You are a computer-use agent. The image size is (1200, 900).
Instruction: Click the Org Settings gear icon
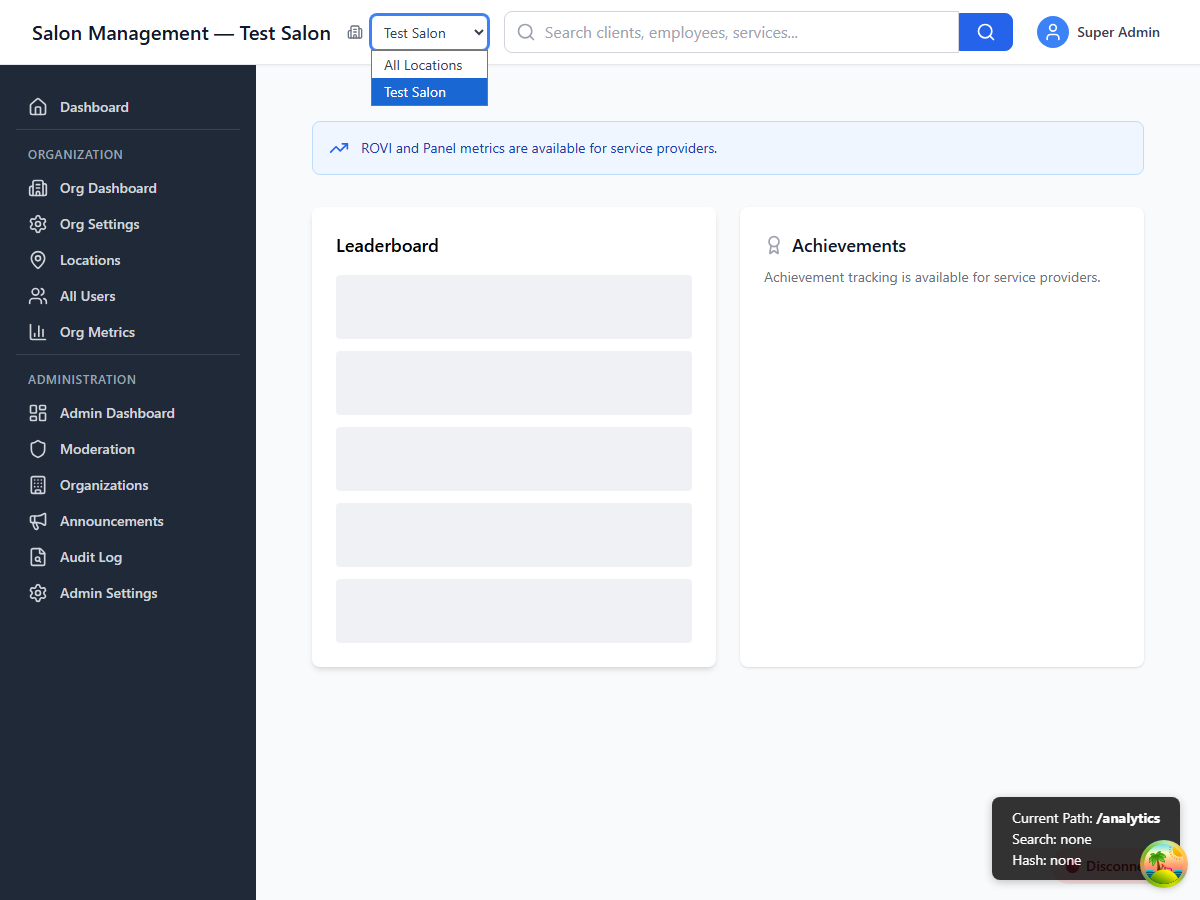[x=38, y=224]
